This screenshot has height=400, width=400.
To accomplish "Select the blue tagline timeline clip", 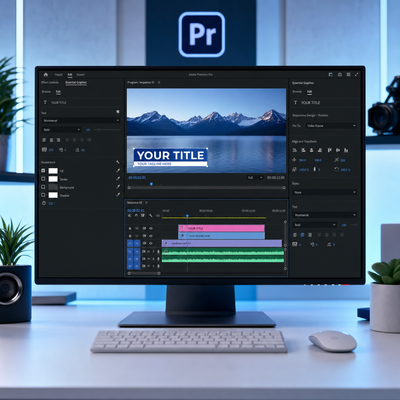I will pos(221,236).
